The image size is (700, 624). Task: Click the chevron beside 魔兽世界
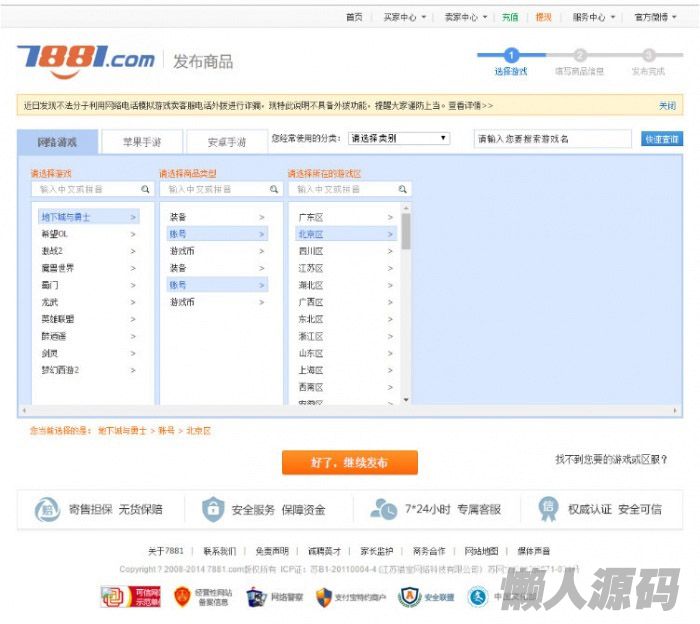point(133,268)
